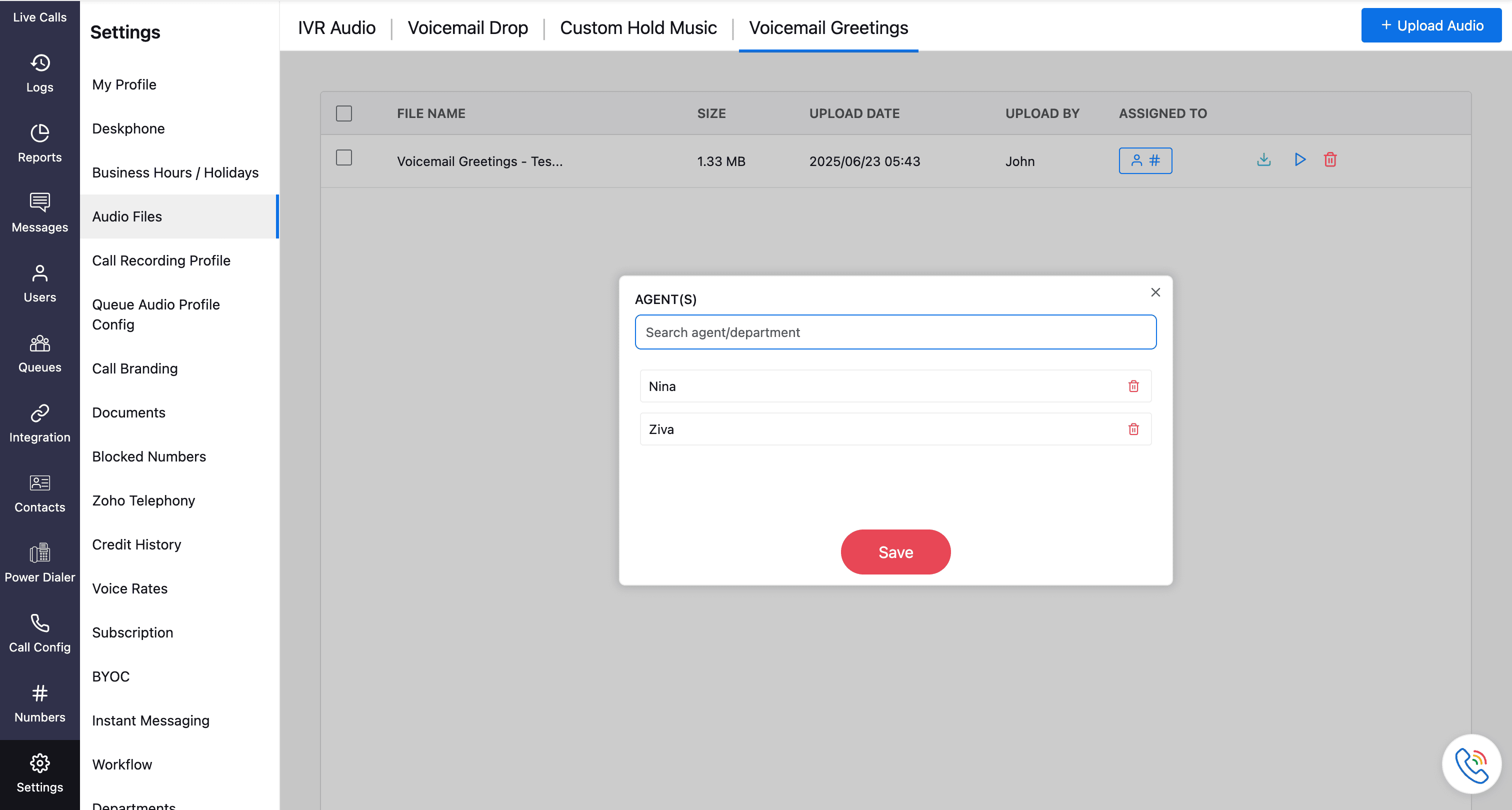Screen dimensions: 1512x810
Task: Close the Agent(s) dialog
Action: coord(1155,292)
